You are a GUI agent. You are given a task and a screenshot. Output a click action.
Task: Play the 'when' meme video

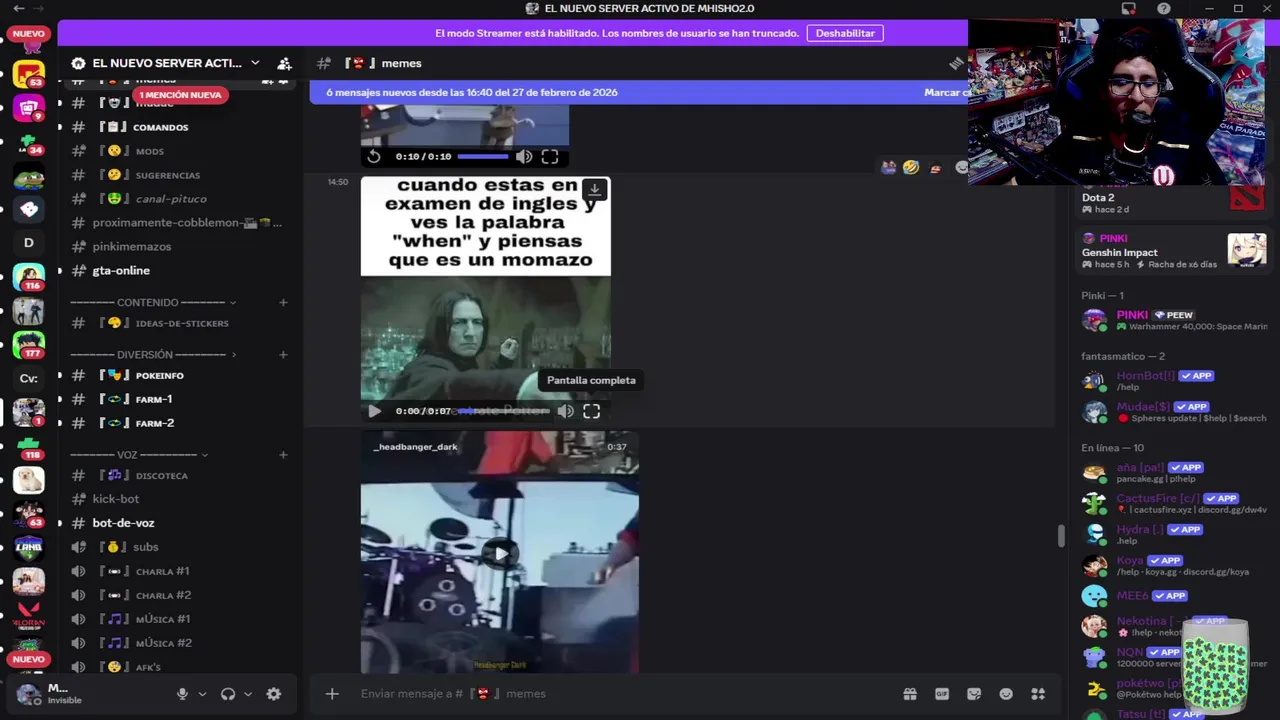[x=374, y=411]
